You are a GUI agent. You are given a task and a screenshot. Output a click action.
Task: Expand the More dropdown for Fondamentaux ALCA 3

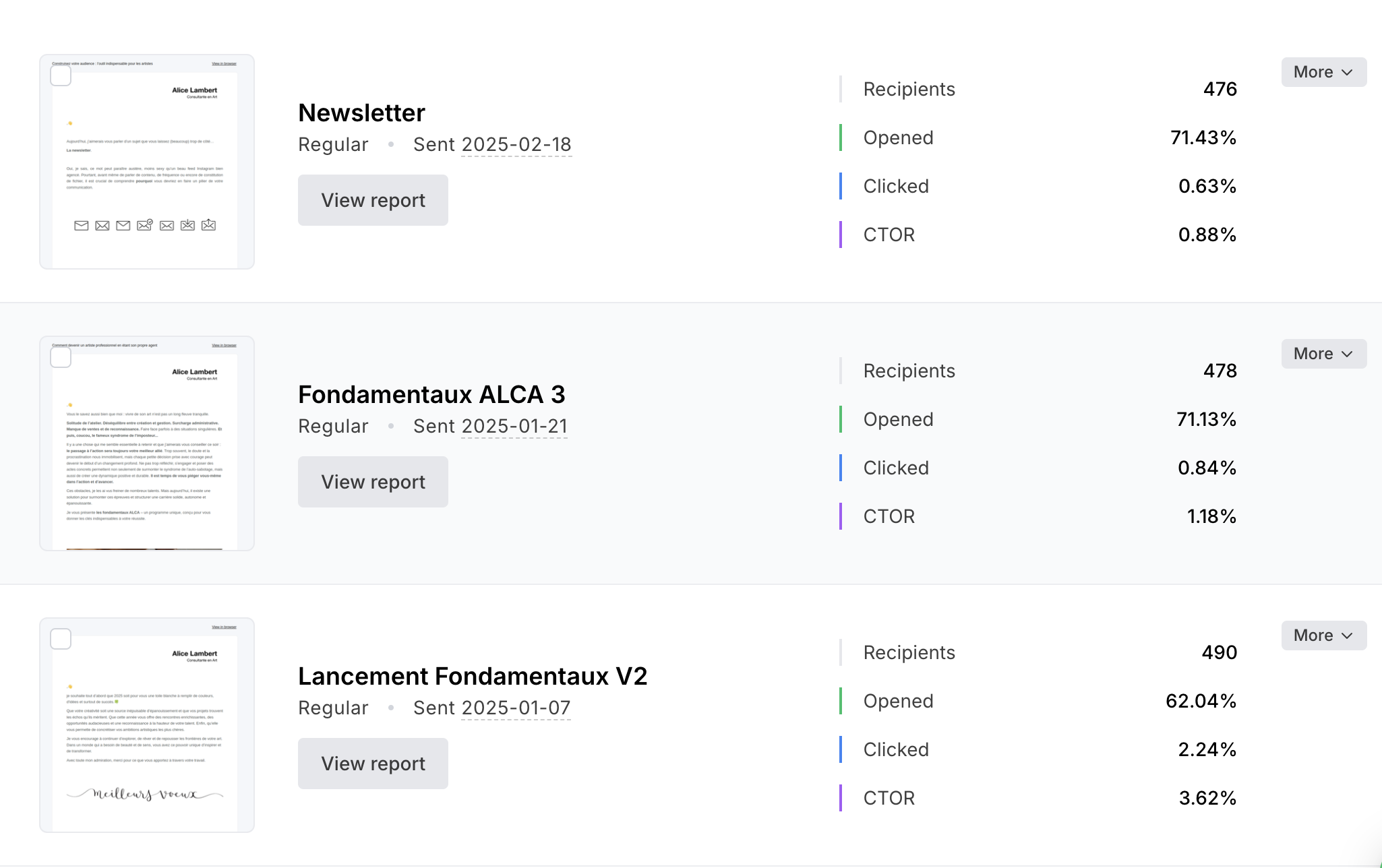[1323, 354]
